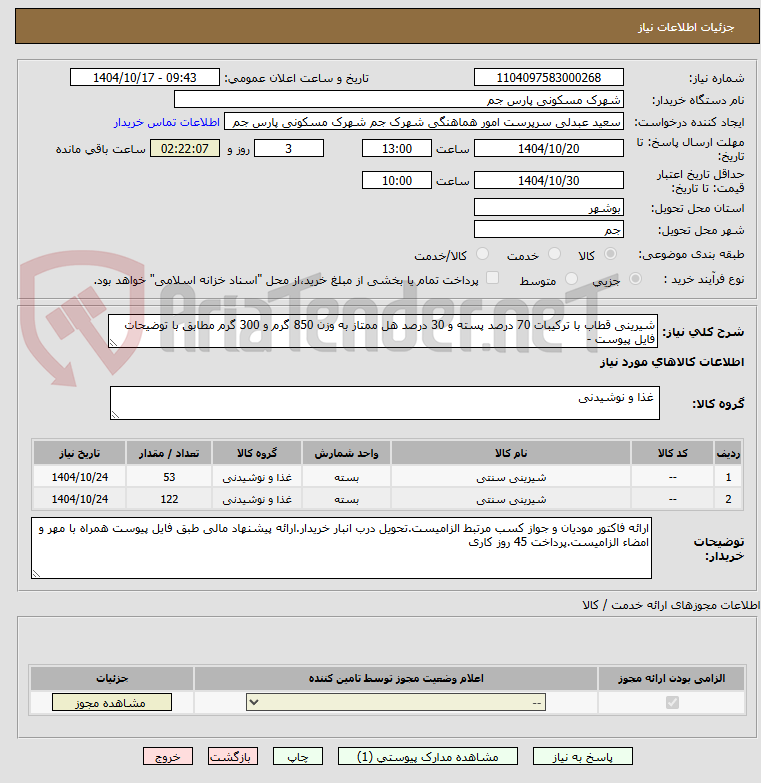The width and height of the screenshot is (761, 783).
Task: Open the اعلام وضعیت مجوز dropdown
Action: coord(396,703)
